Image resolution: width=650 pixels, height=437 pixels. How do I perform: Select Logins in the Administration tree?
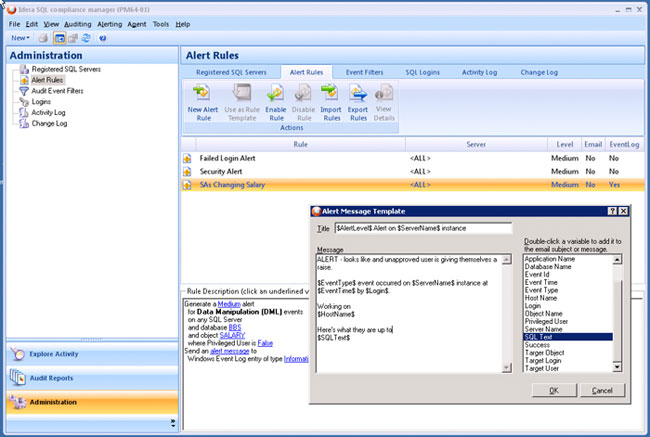tap(41, 102)
